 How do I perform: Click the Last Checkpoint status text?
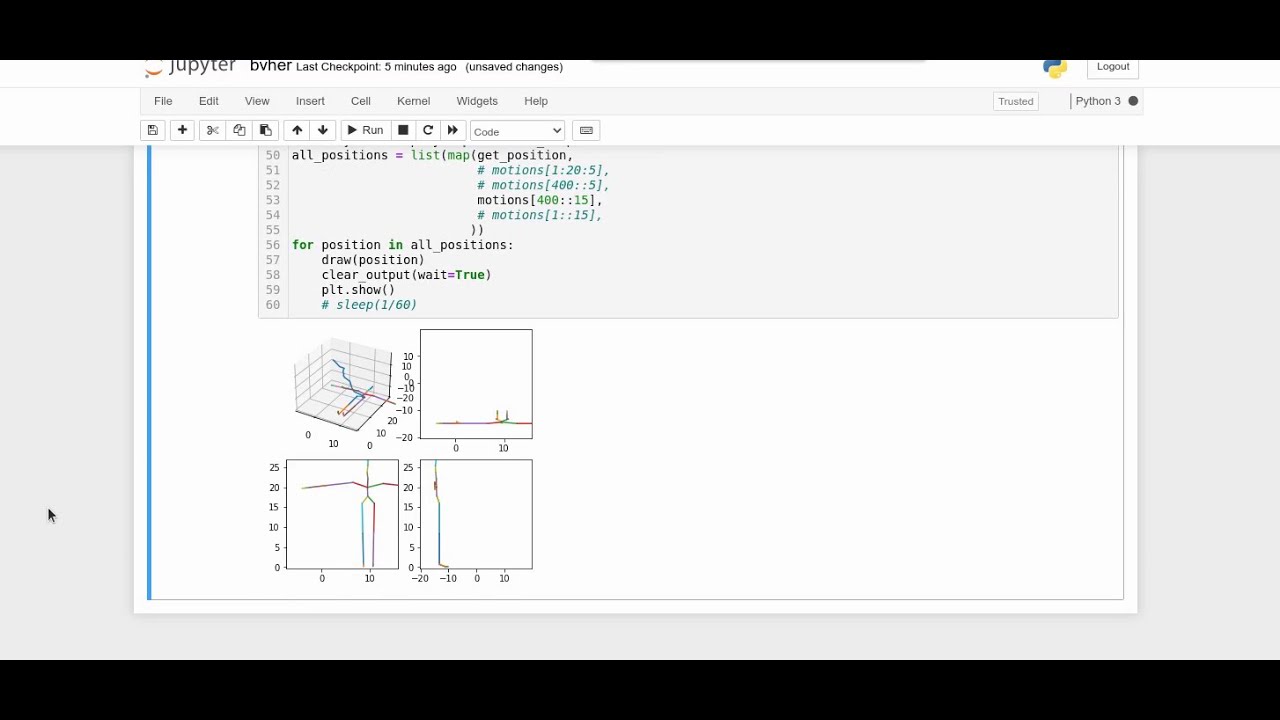tap(376, 67)
